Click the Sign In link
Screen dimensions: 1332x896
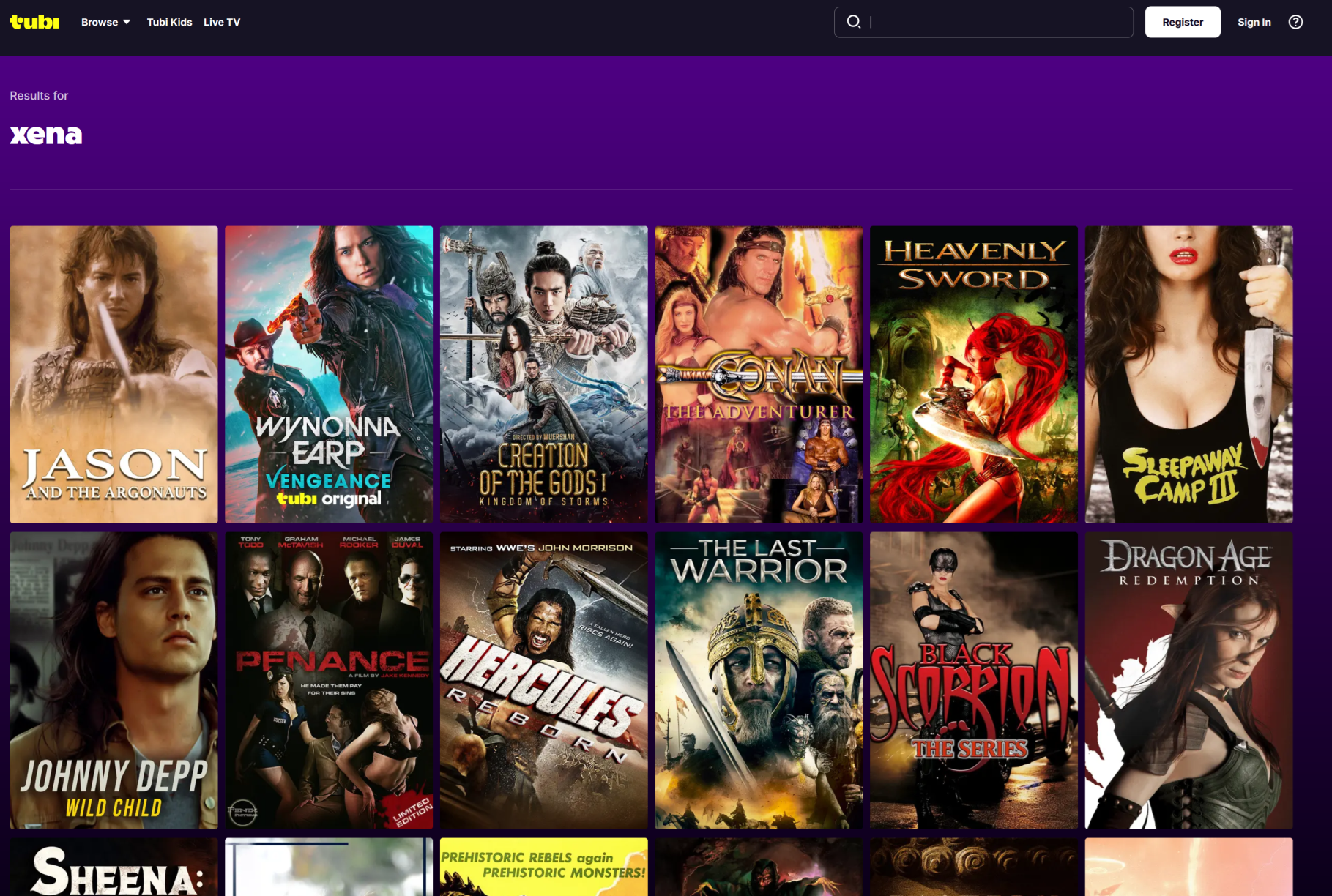(x=1254, y=22)
